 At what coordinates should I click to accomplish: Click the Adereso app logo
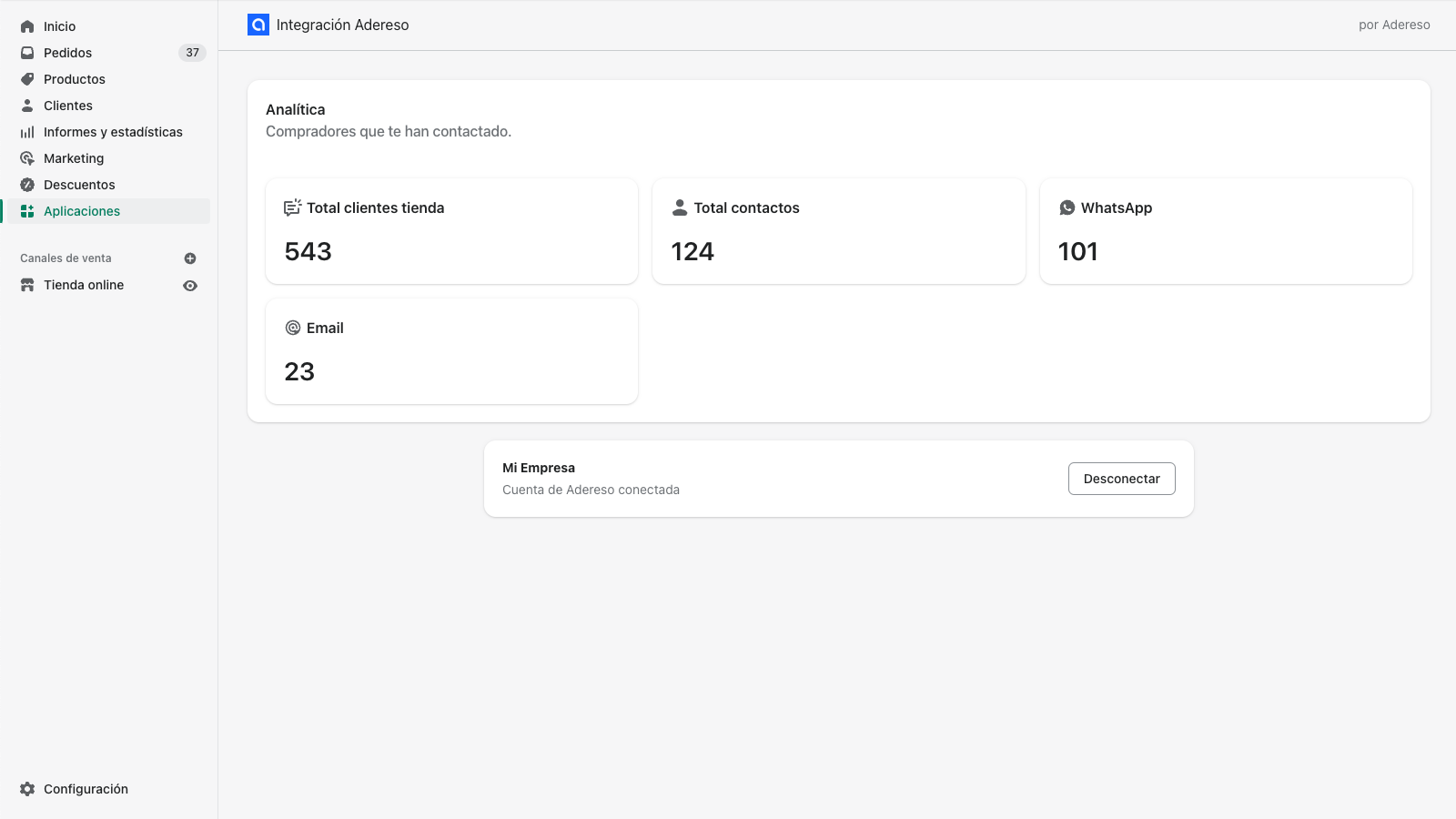(258, 25)
